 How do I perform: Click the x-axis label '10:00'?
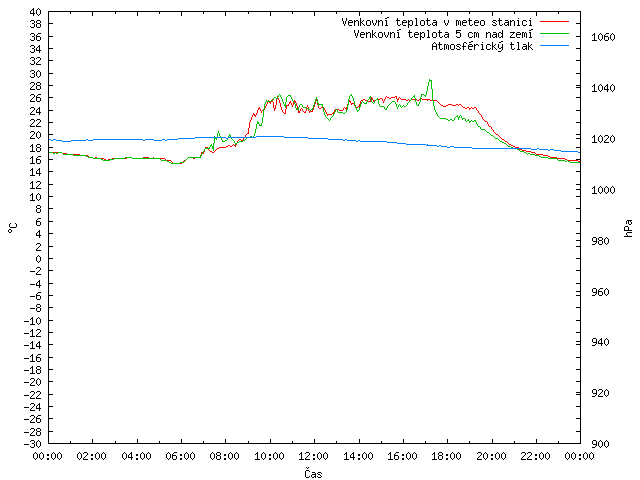(269, 456)
